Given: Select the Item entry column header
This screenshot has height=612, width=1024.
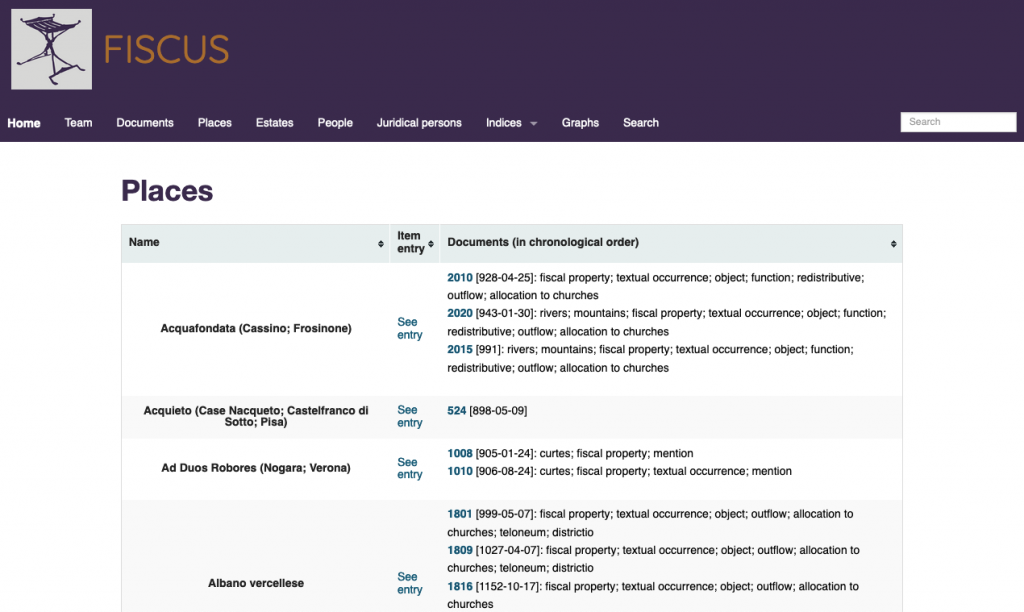Looking at the screenshot, I should click(x=415, y=243).
